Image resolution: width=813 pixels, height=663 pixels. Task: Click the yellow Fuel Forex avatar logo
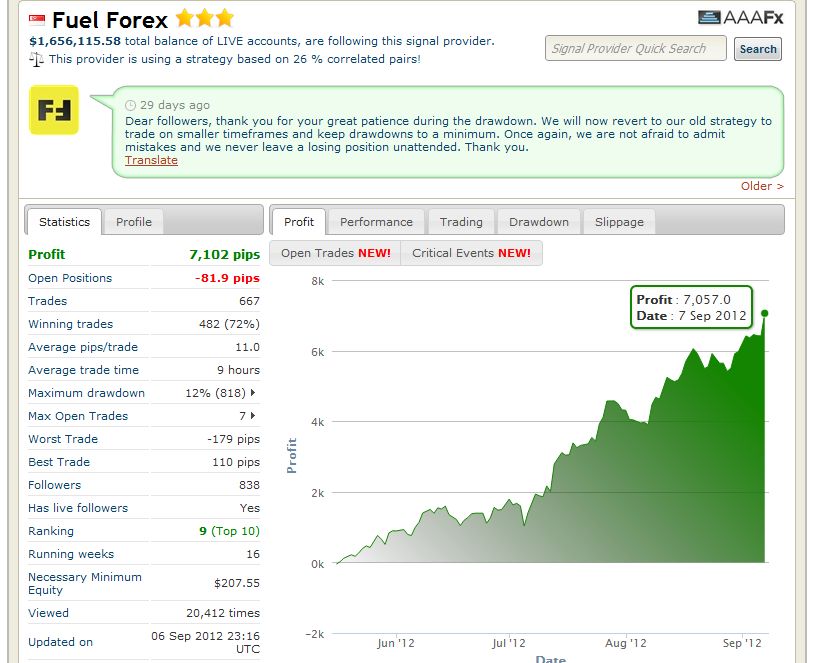[x=54, y=110]
